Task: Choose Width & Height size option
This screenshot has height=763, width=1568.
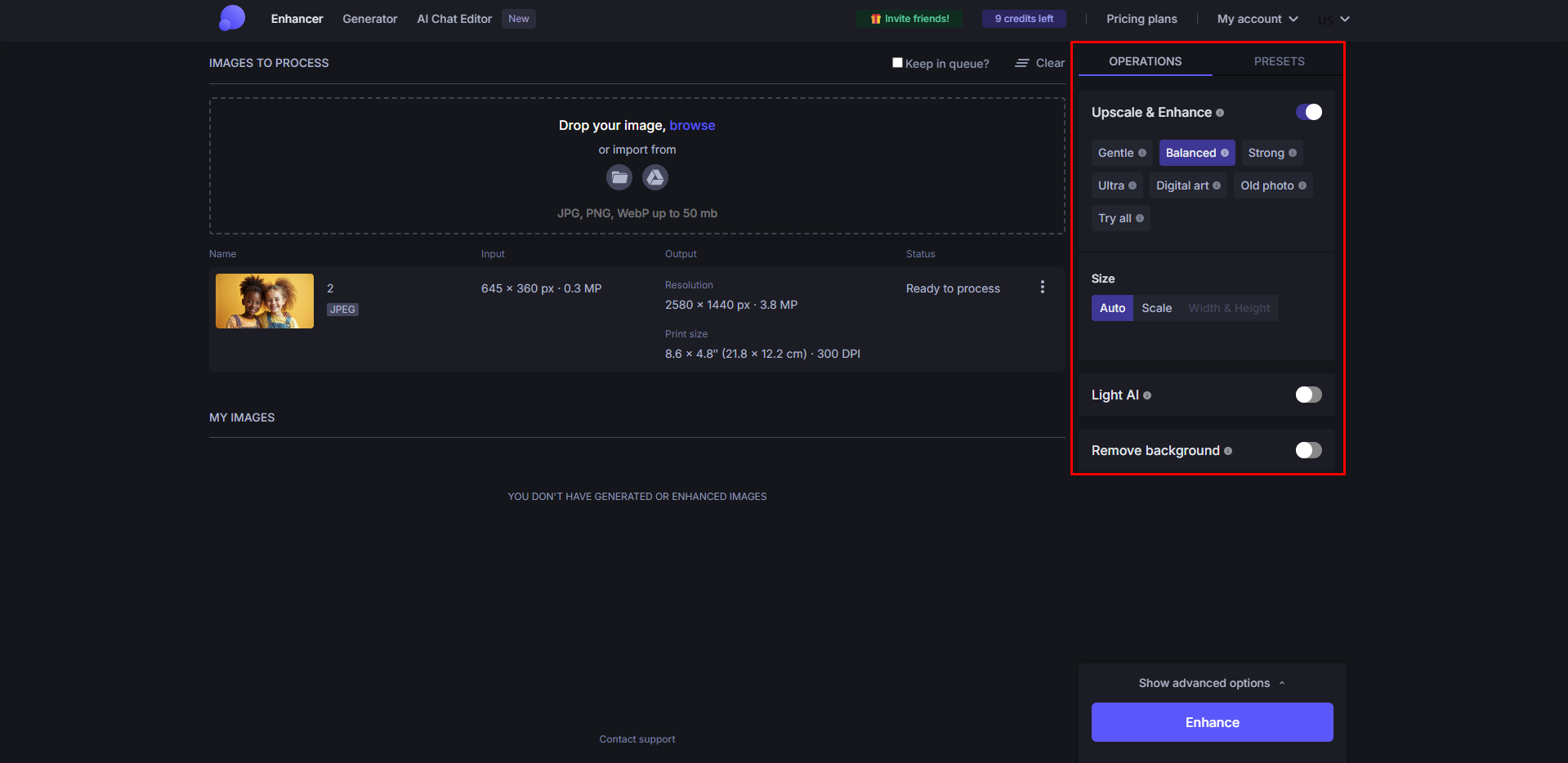Action: click(1229, 308)
